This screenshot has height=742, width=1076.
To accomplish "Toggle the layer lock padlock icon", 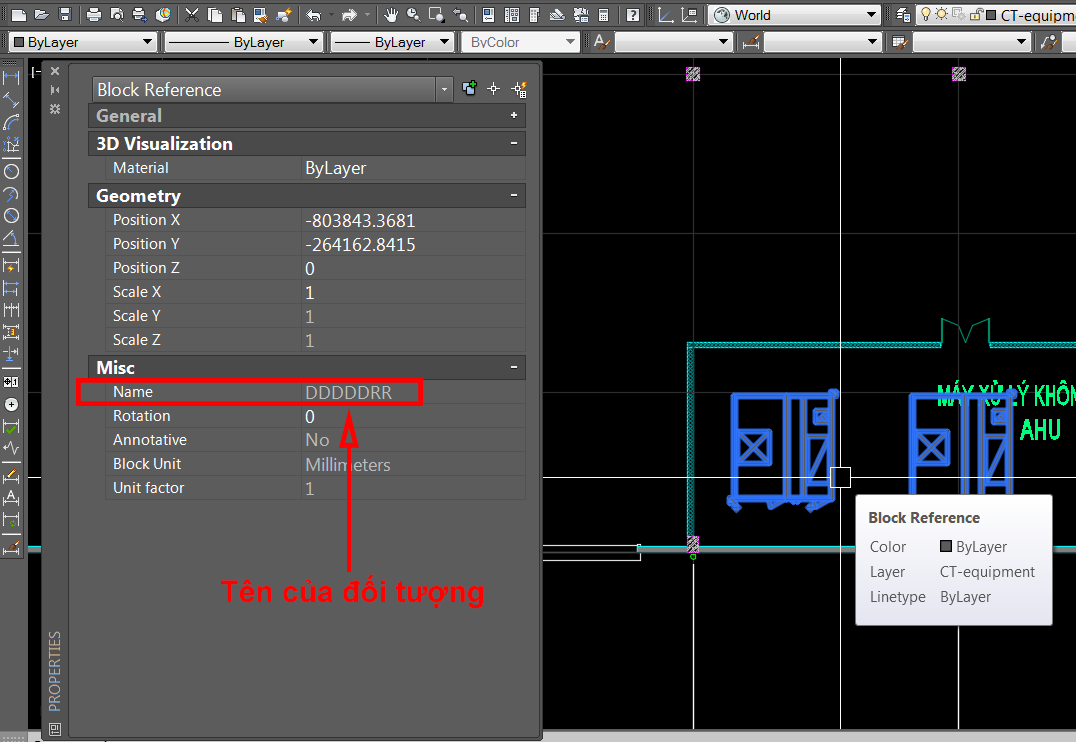I will (x=976, y=15).
